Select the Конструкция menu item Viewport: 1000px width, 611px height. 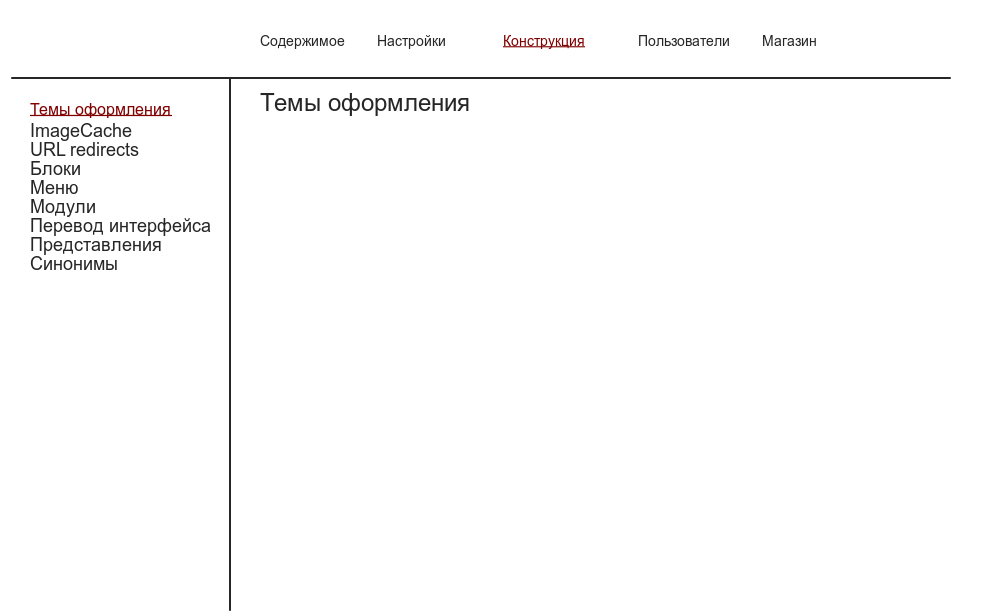543,41
